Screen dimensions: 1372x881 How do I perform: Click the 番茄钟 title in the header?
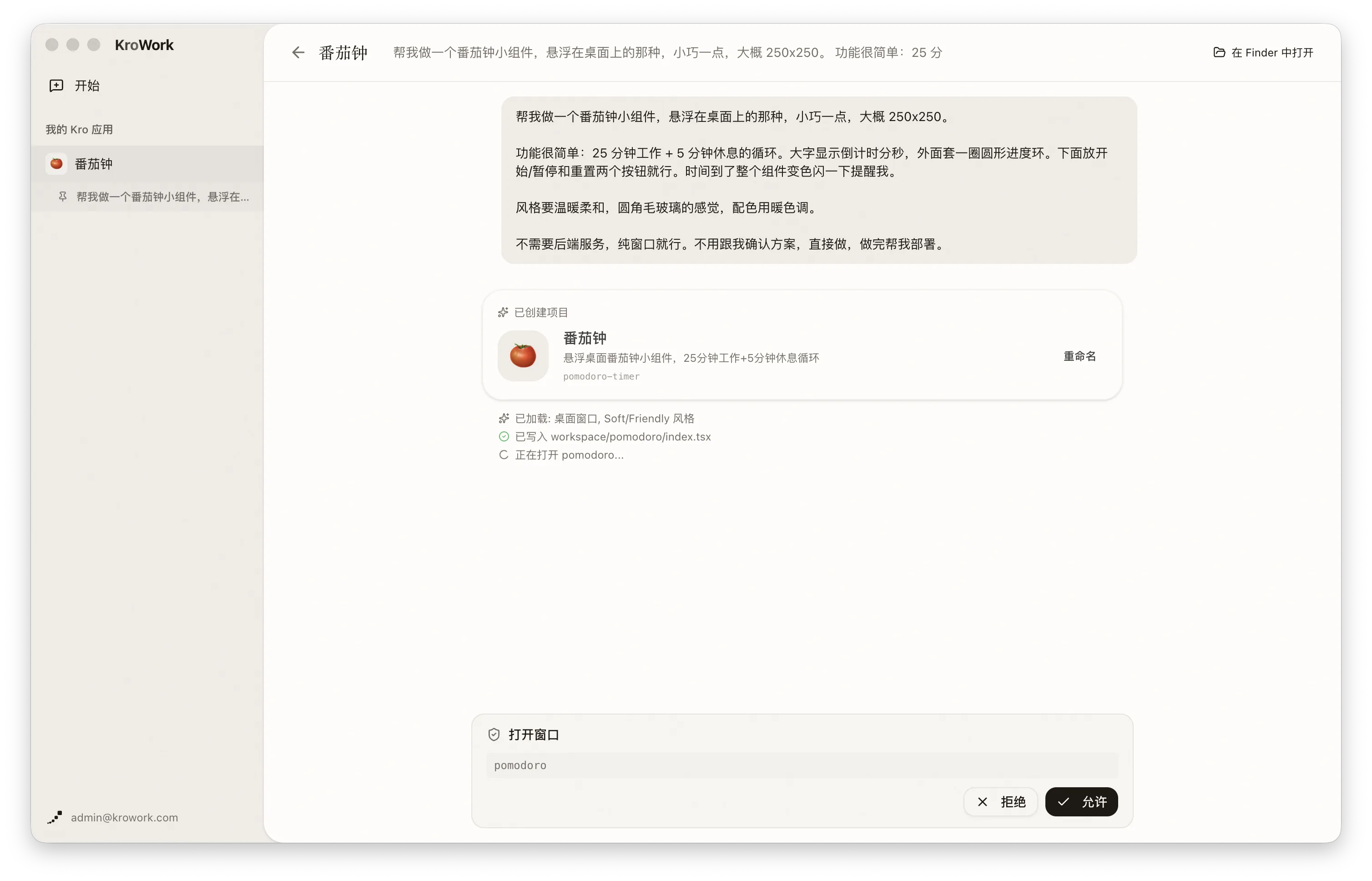pyautogui.click(x=343, y=53)
